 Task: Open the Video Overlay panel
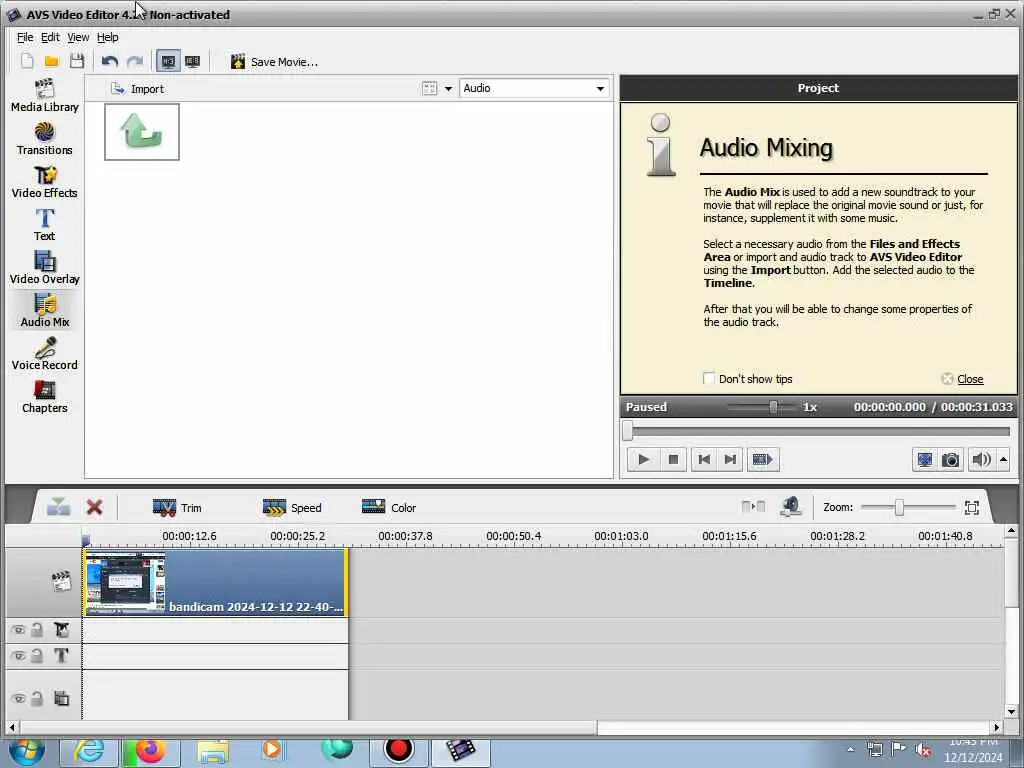click(x=44, y=268)
